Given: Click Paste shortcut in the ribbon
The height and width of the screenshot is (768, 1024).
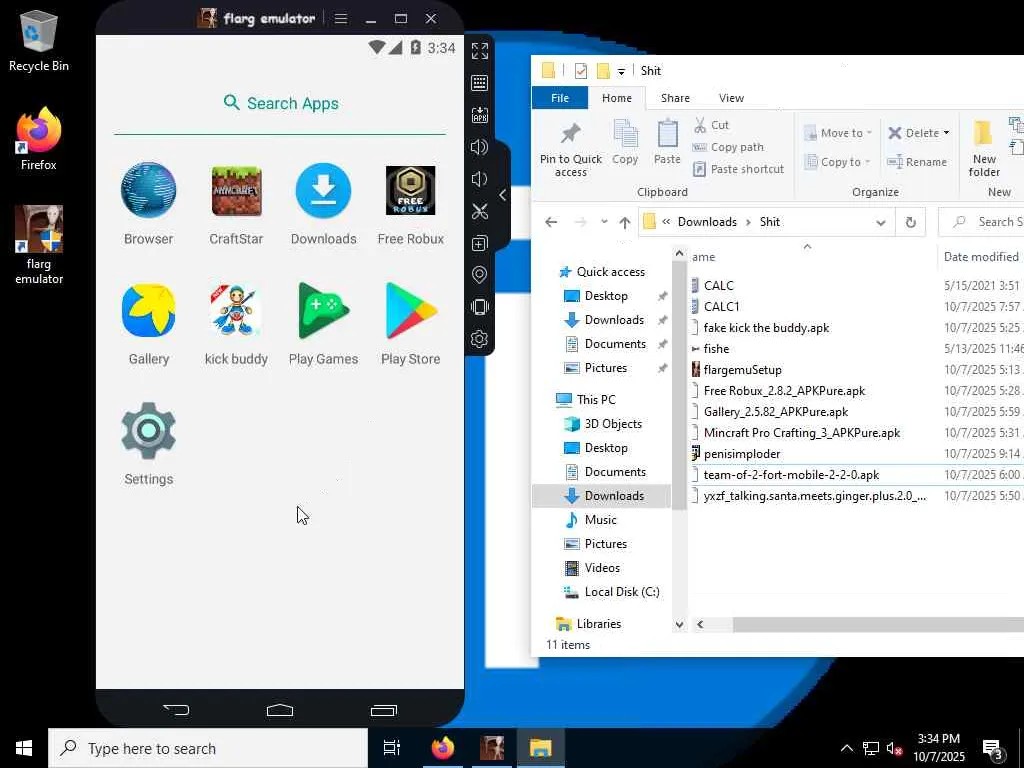Looking at the screenshot, I should tap(738, 169).
